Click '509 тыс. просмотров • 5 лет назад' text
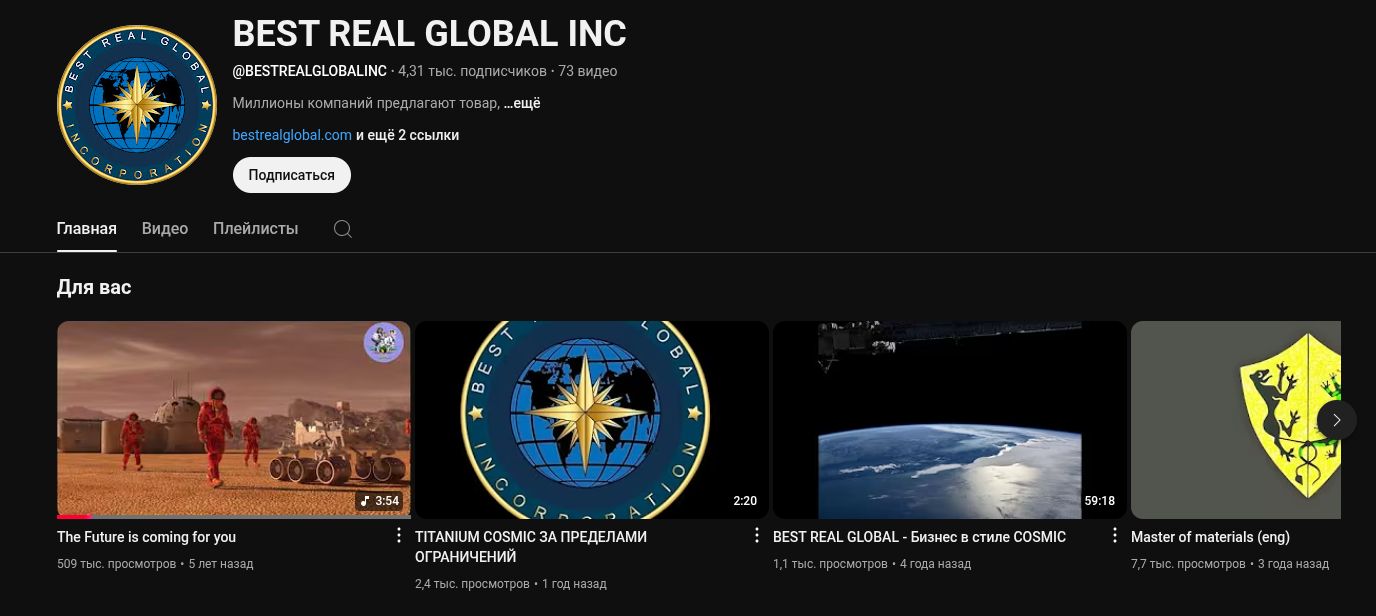This screenshot has width=1376, height=616. (155, 564)
